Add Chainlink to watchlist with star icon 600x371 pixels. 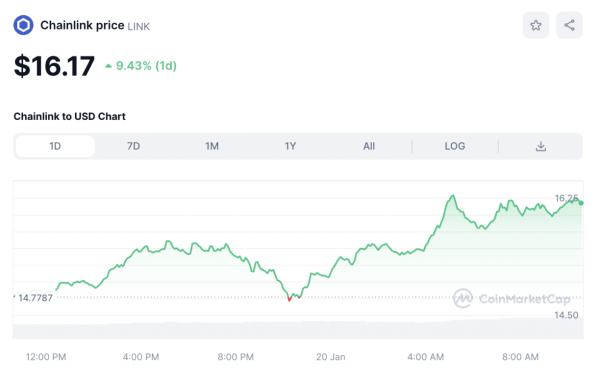pos(536,25)
